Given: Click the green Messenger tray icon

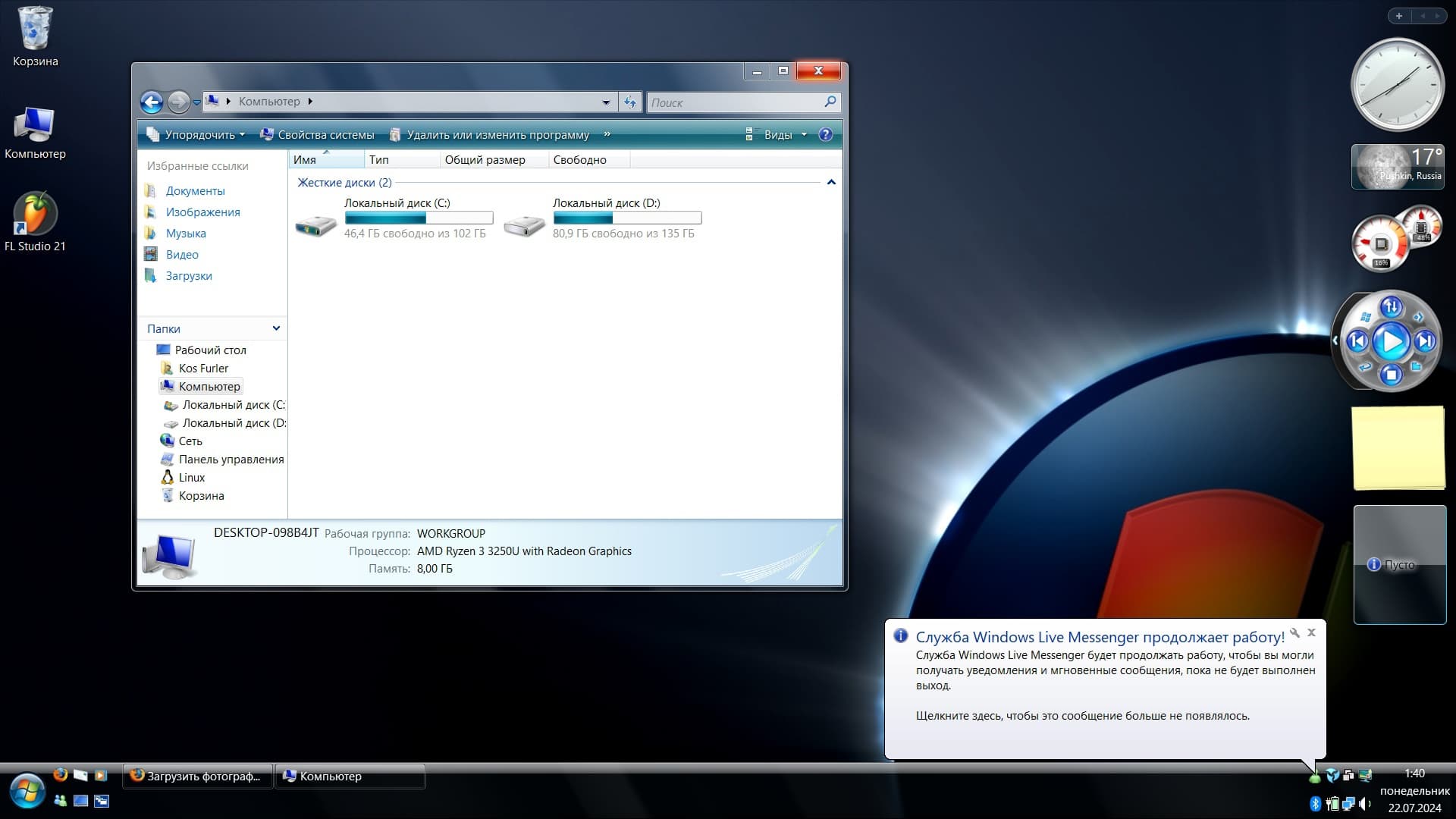Looking at the screenshot, I should [1314, 777].
